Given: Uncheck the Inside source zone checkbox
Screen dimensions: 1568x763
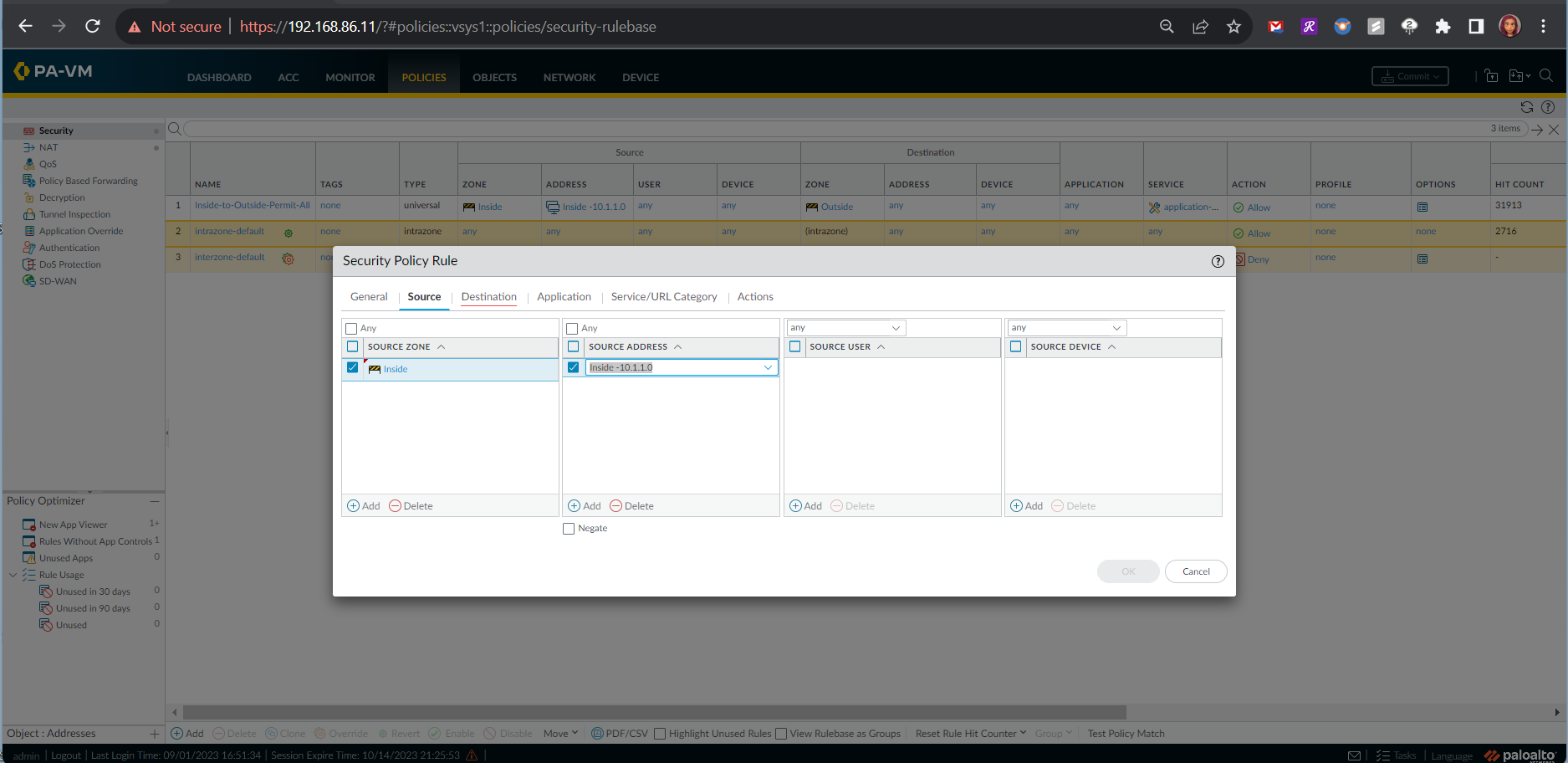Looking at the screenshot, I should pyautogui.click(x=352, y=368).
